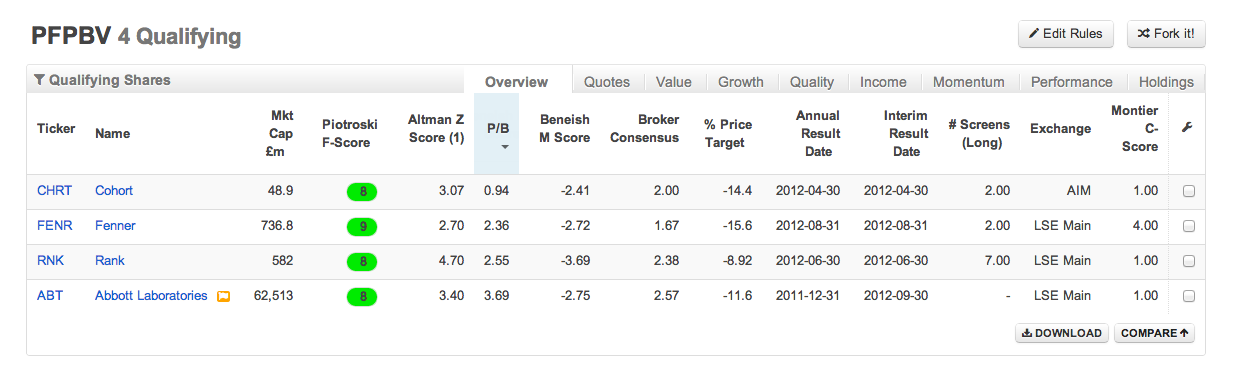Toggle the P/B column sort arrow

click(504, 148)
